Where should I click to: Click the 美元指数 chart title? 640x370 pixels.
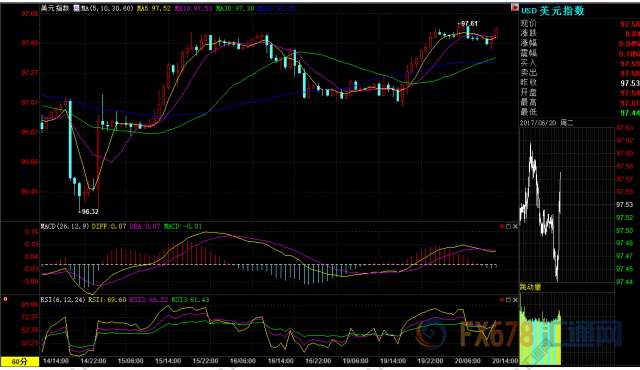coord(55,8)
